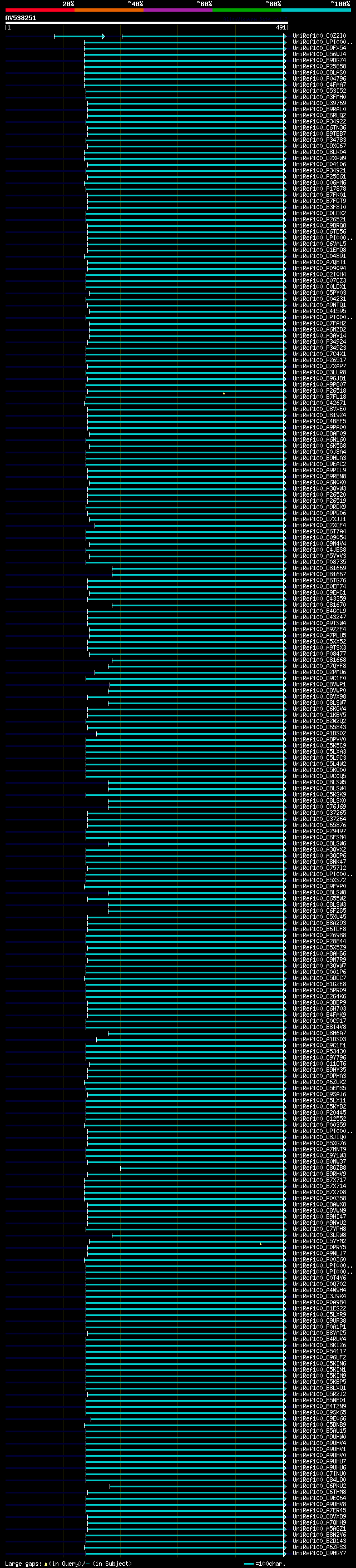The height and width of the screenshot is (1568, 356).
Task: Open hit UniRef100_Q56WJ4
Action: pyautogui.click(x=319, y=54)
